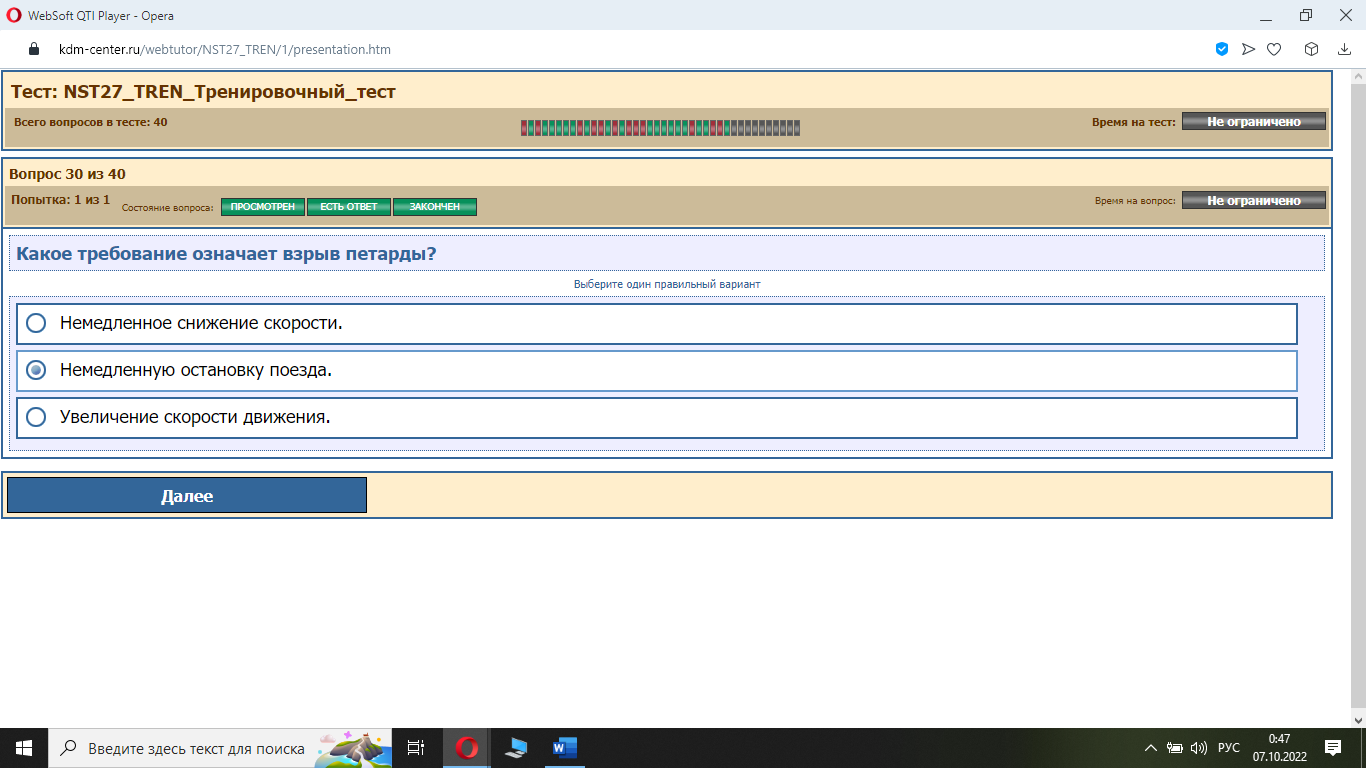Click the test title NST27_TREN_Тренировочный_тест
The height and width of the screenshot is (768, 1366).
[203, 92]
